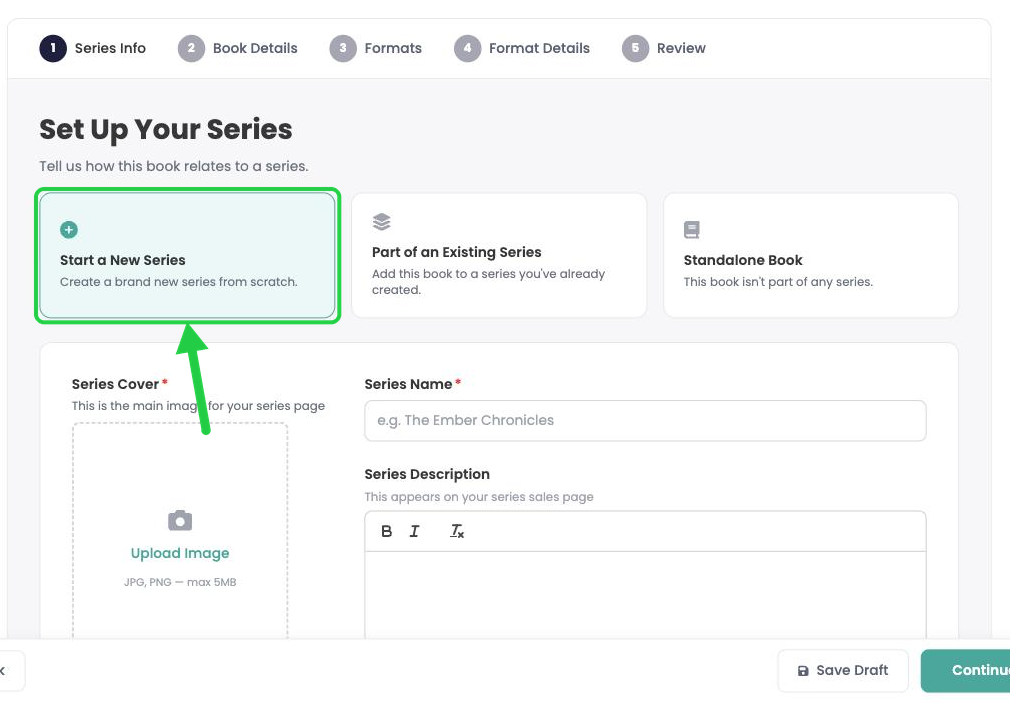Image resolution: width=1010 pixels, height=702 pixels.
Task: Click the Series Name input field
Action: [x=645, y=421]
